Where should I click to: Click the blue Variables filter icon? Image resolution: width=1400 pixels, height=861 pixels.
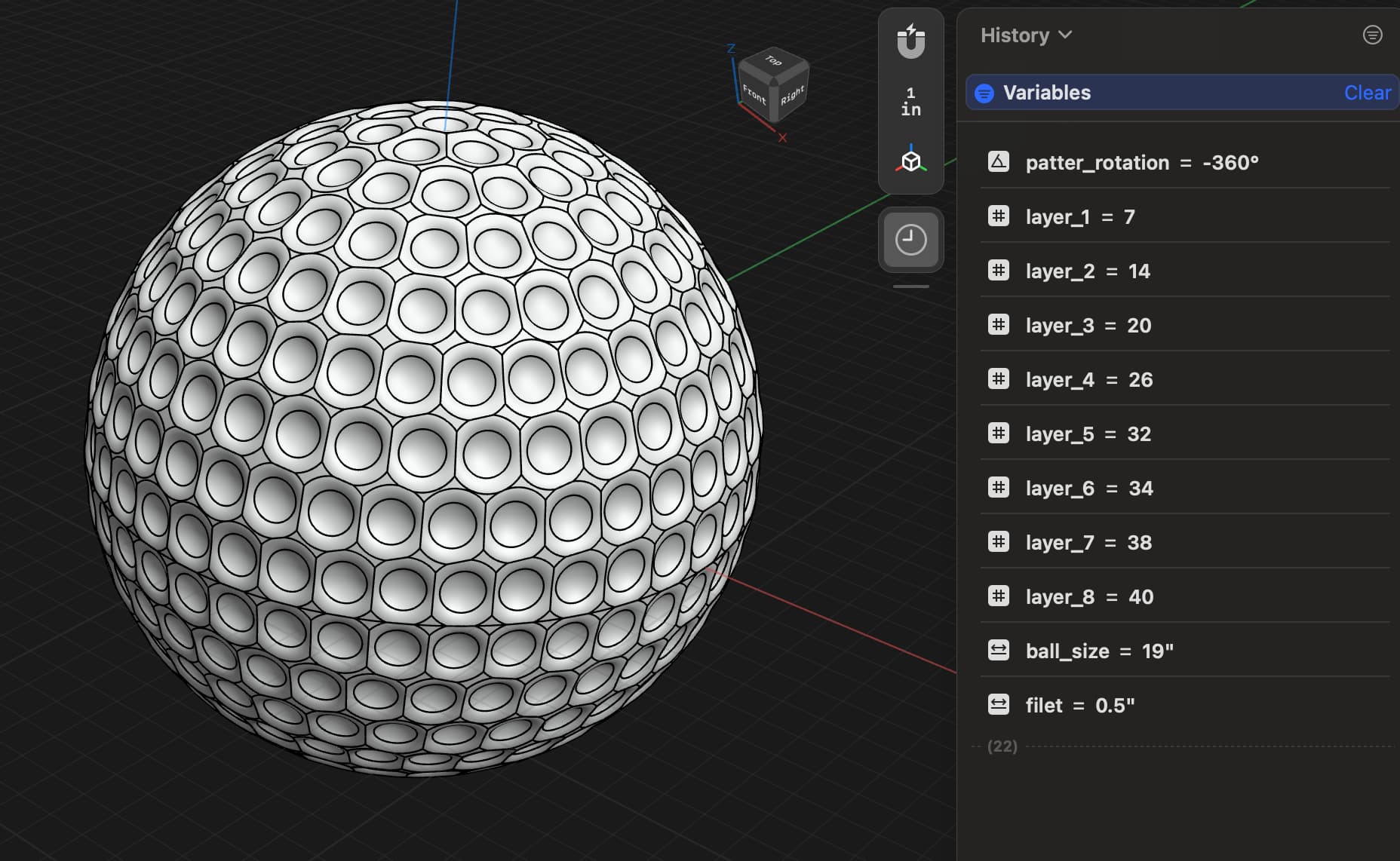984,93
